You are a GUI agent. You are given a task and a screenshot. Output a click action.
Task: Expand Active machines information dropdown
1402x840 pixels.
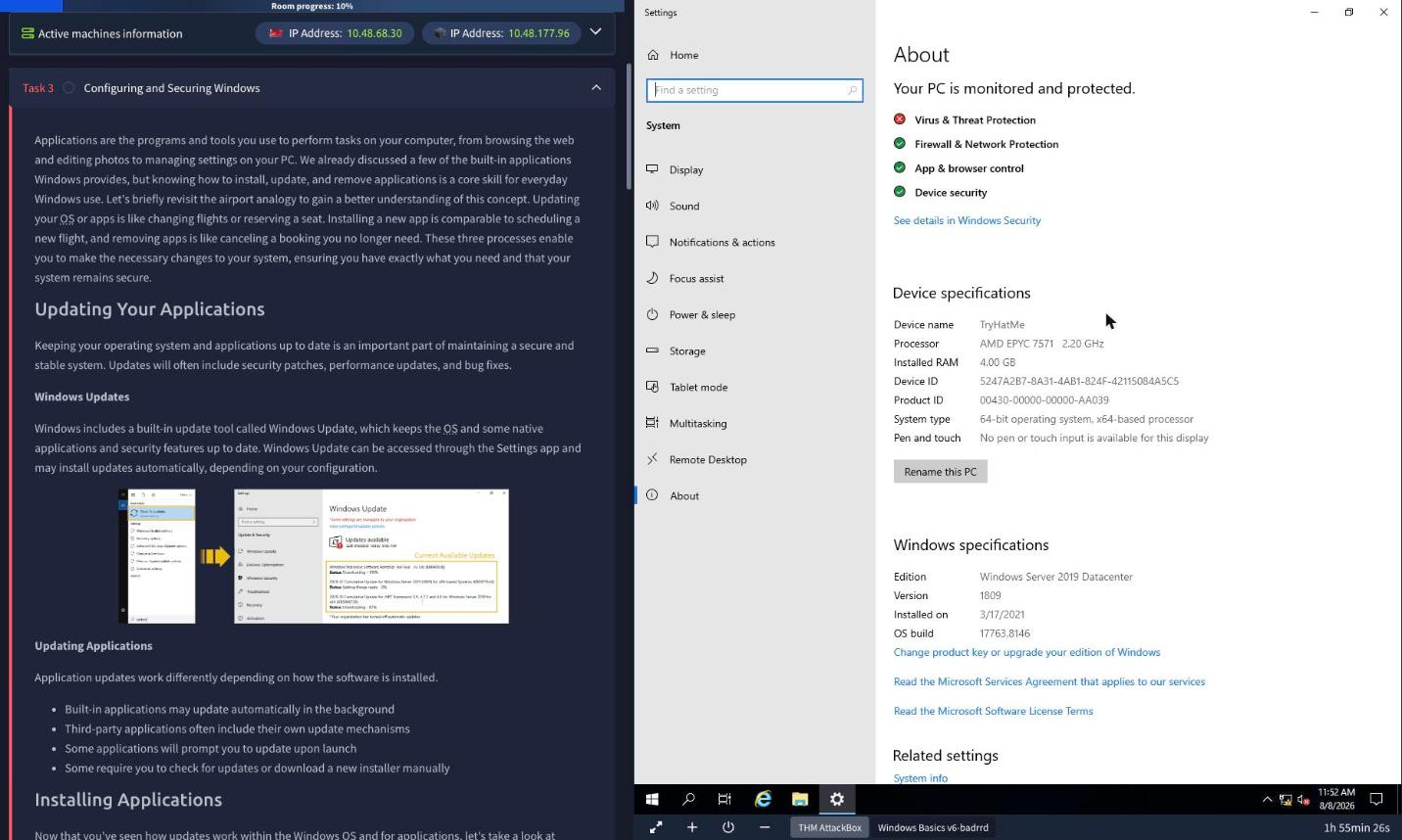tap(595, 31)
